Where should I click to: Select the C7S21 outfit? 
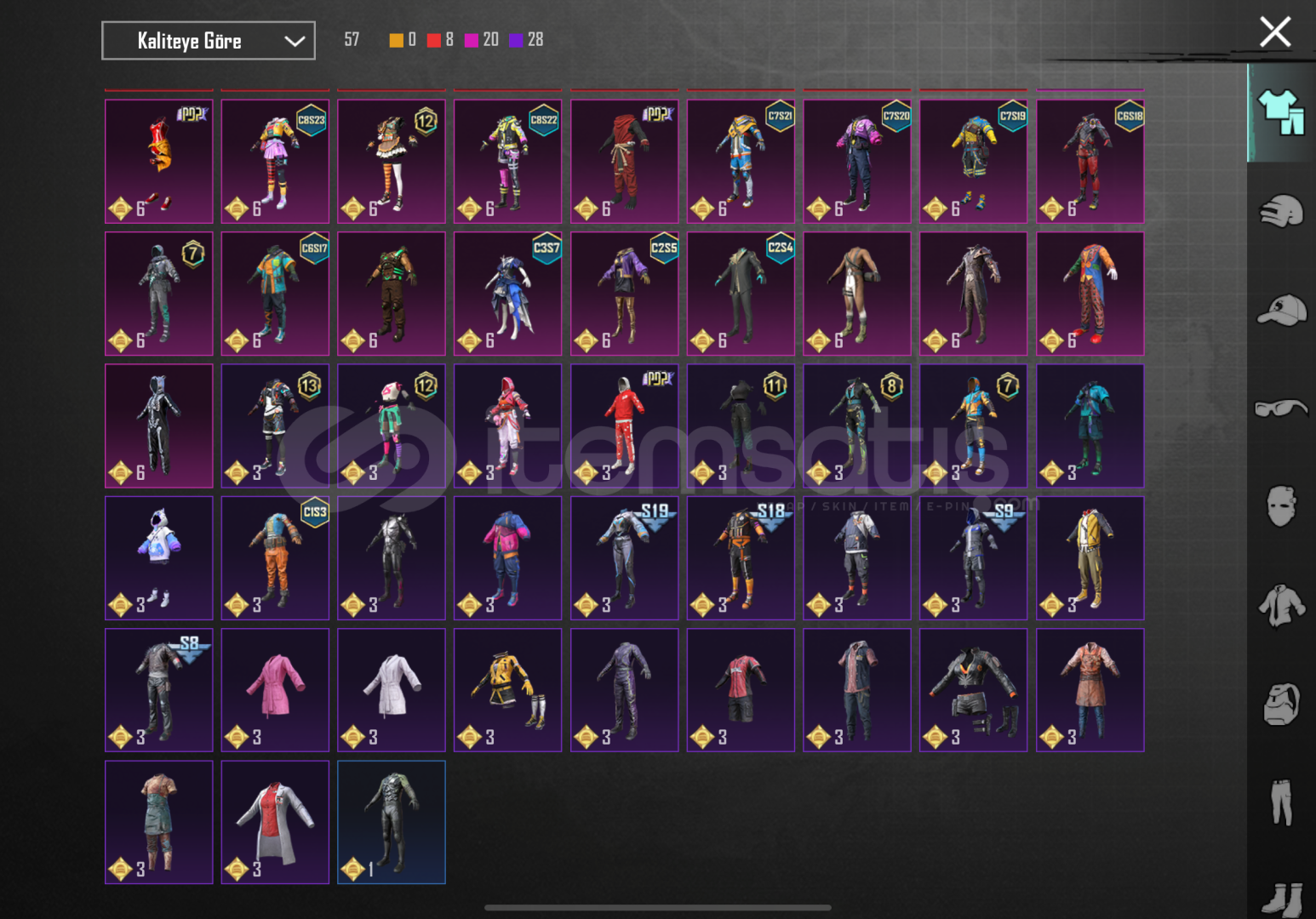[741, 162]
